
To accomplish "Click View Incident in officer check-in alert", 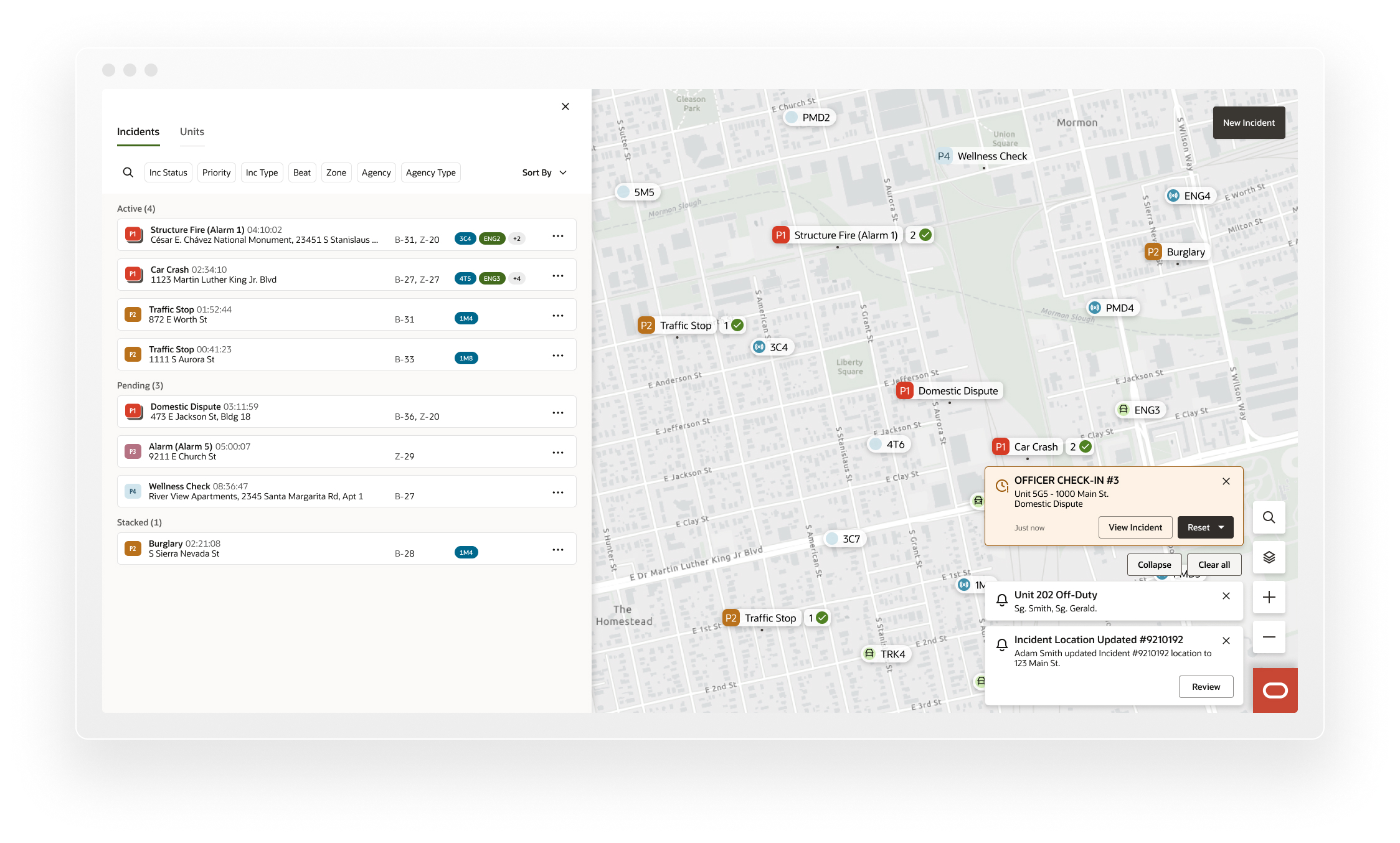I will [x=1135, y=527].
